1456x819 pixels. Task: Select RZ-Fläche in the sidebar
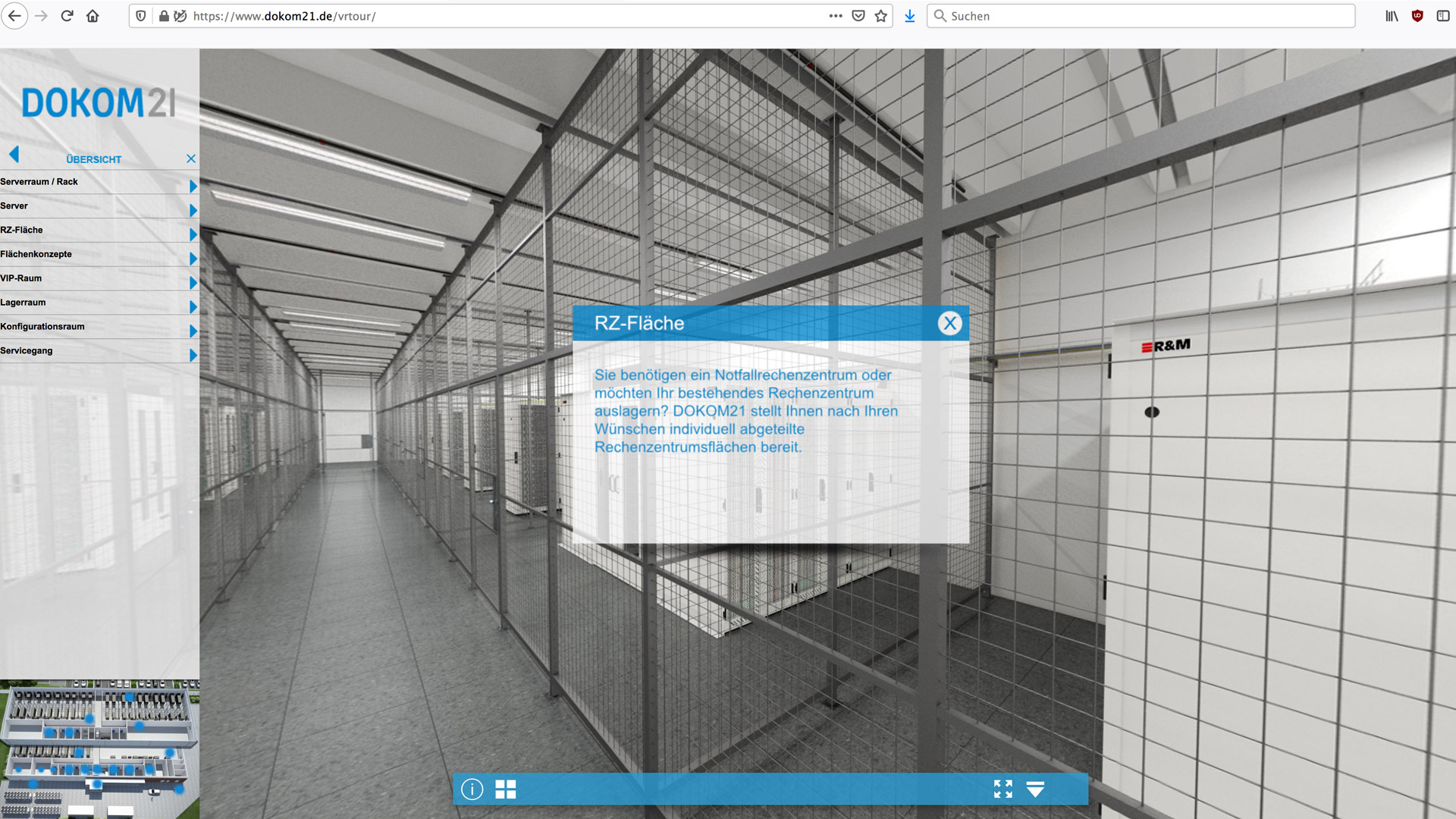pyautogui.click(x=22, y=230)
